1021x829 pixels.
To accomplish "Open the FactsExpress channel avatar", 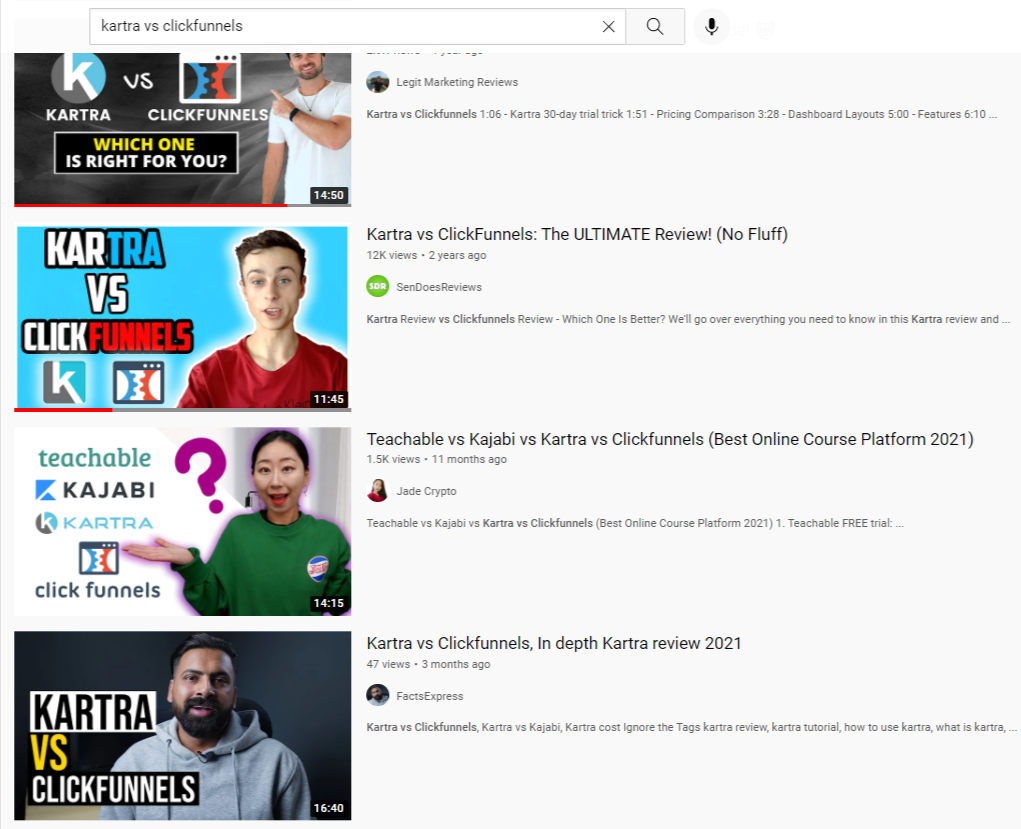I will pos(378,696).
